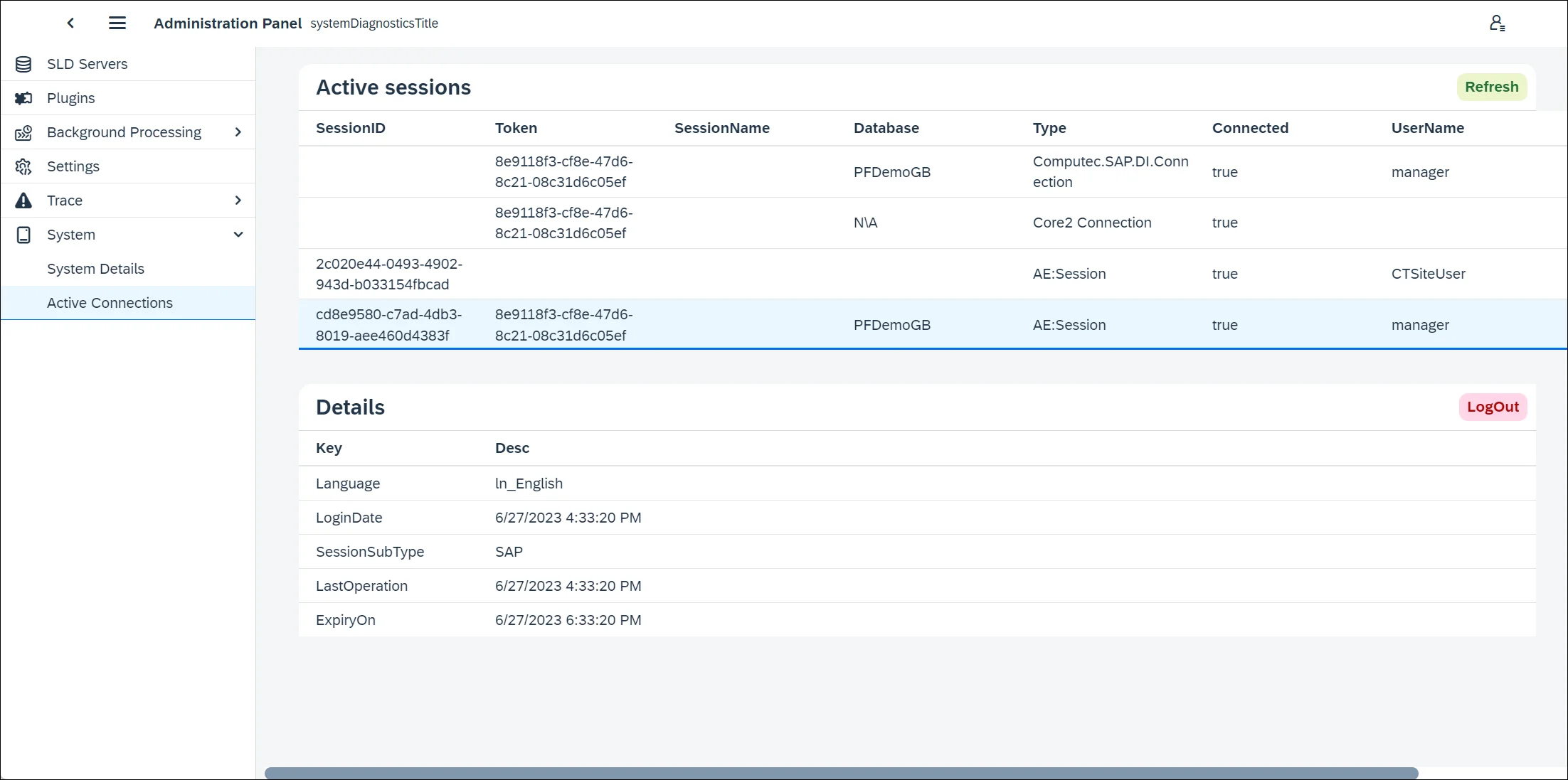Expand the Trace submenu arrow

point(238,201)
